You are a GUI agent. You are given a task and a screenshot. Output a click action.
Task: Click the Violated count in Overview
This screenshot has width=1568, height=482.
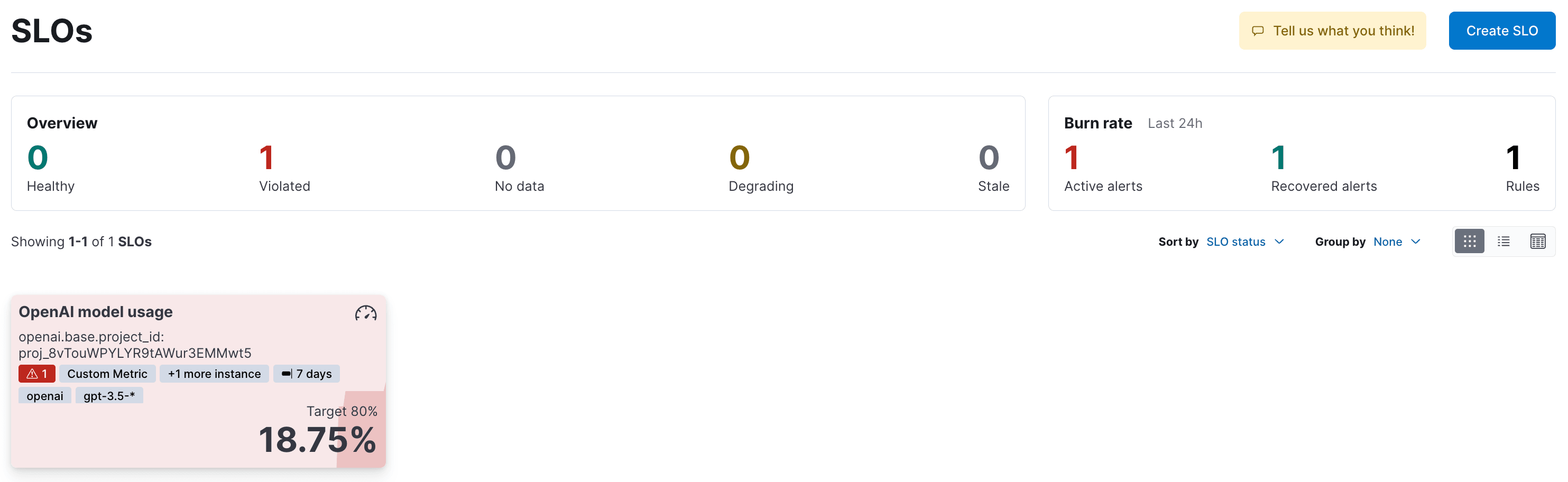point(266,157)
